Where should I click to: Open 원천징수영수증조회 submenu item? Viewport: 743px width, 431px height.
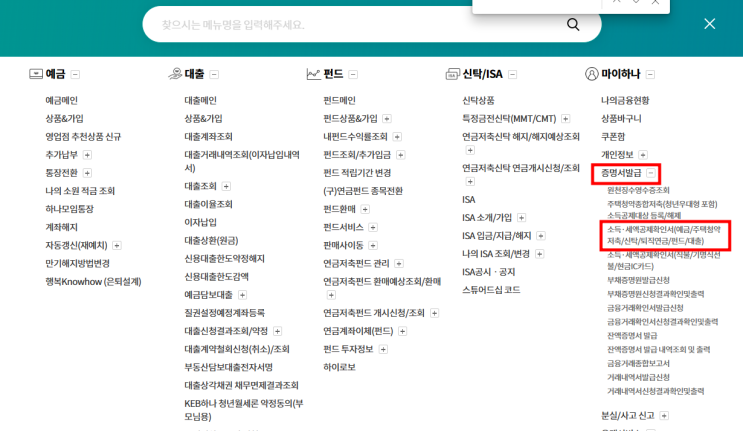click(638, 190)
